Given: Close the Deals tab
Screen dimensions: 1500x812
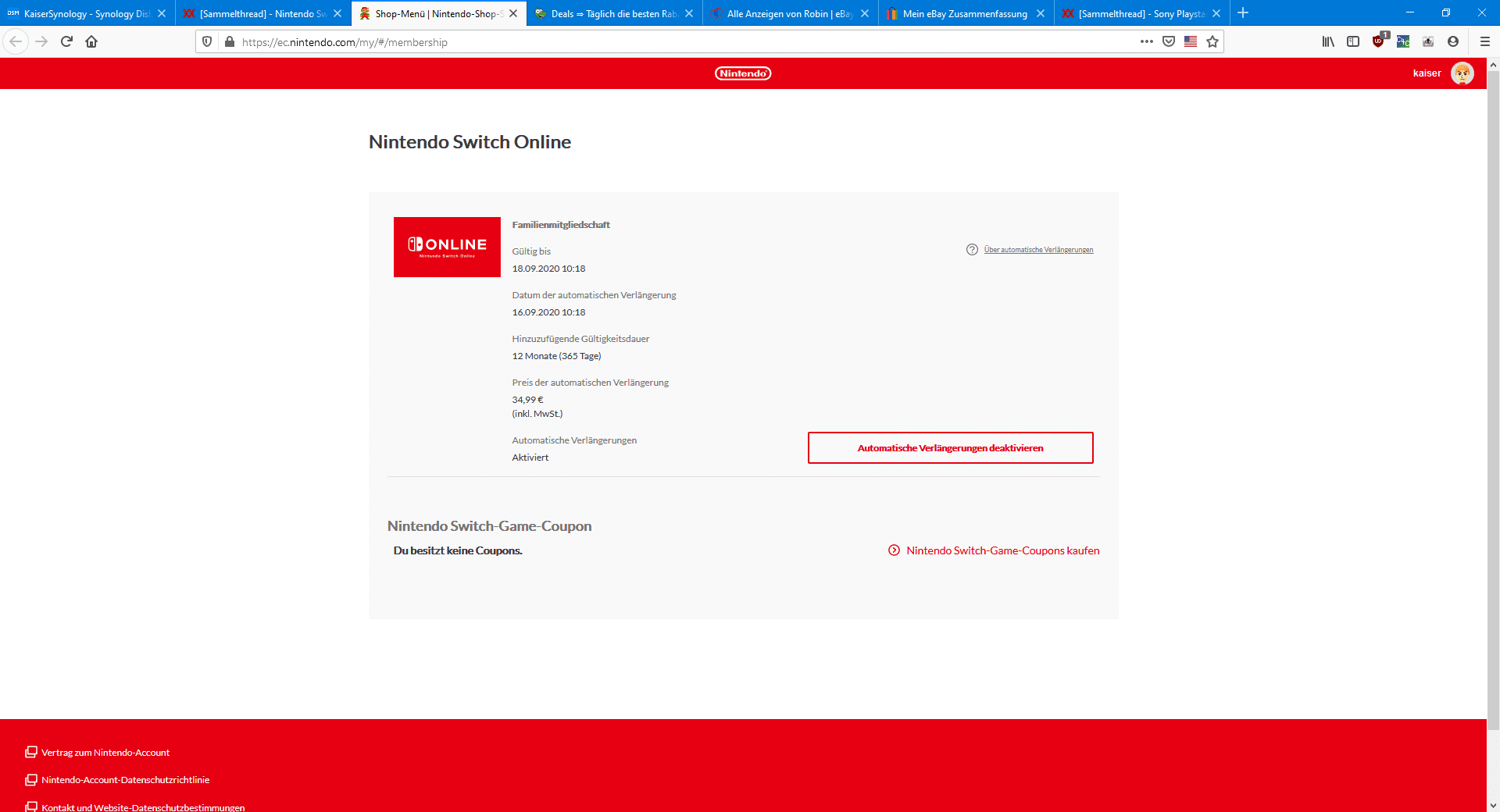Looking at the screenshot, I should tap(689, 13).
